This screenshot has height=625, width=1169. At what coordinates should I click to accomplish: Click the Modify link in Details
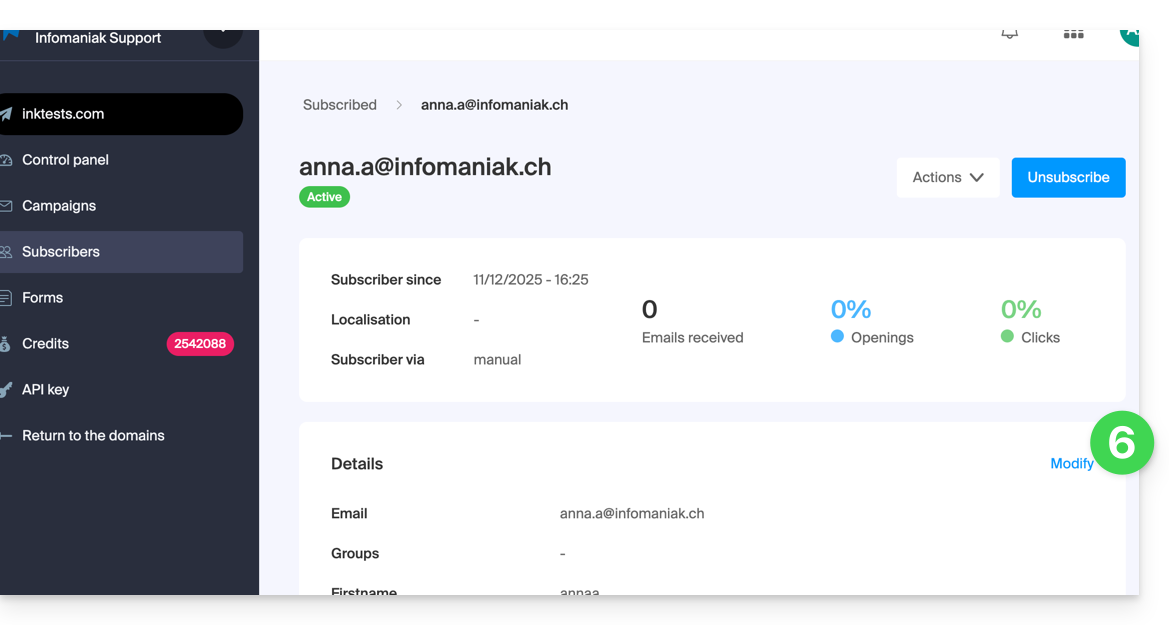tap(1071, 463)
